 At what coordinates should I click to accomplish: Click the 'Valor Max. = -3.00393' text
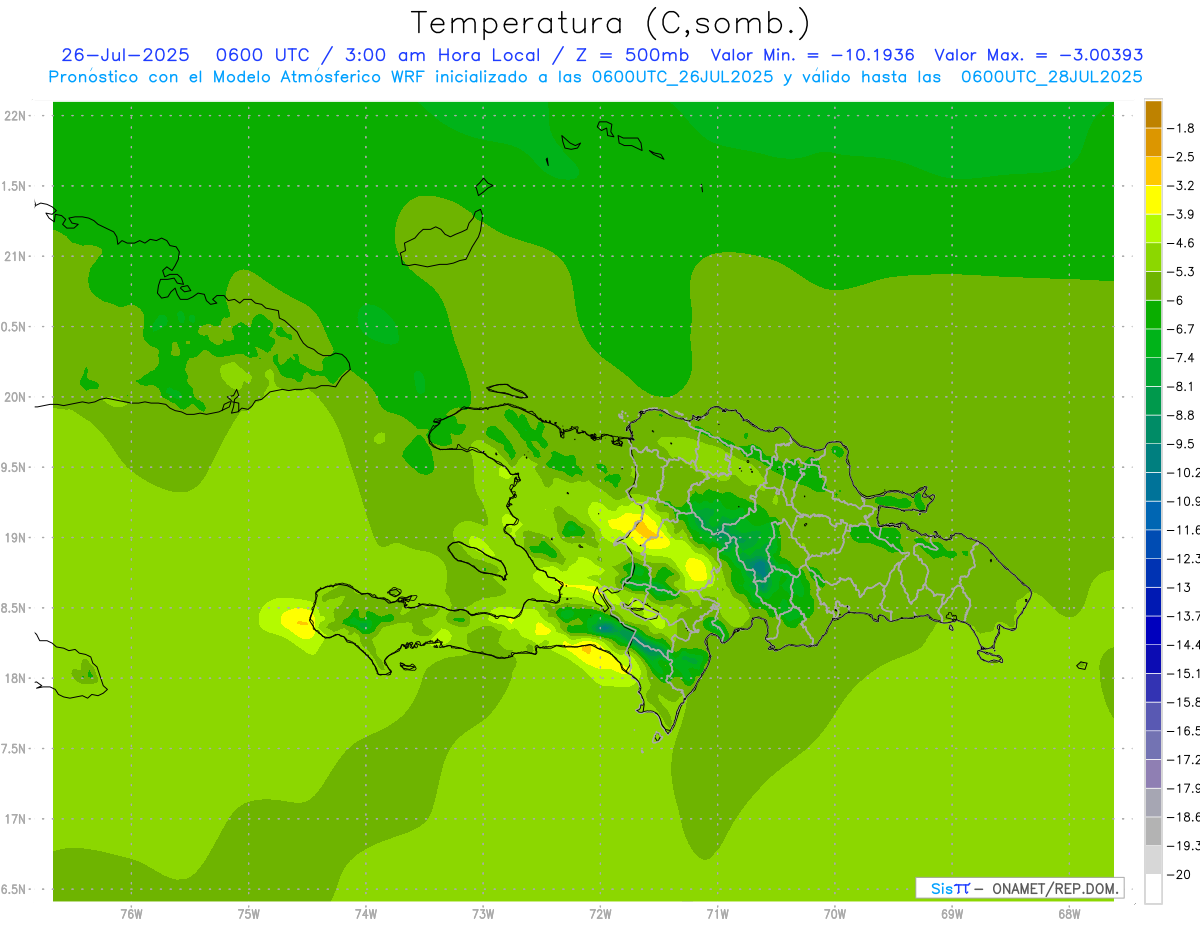pyautogui.click(x=1038, y=55)
